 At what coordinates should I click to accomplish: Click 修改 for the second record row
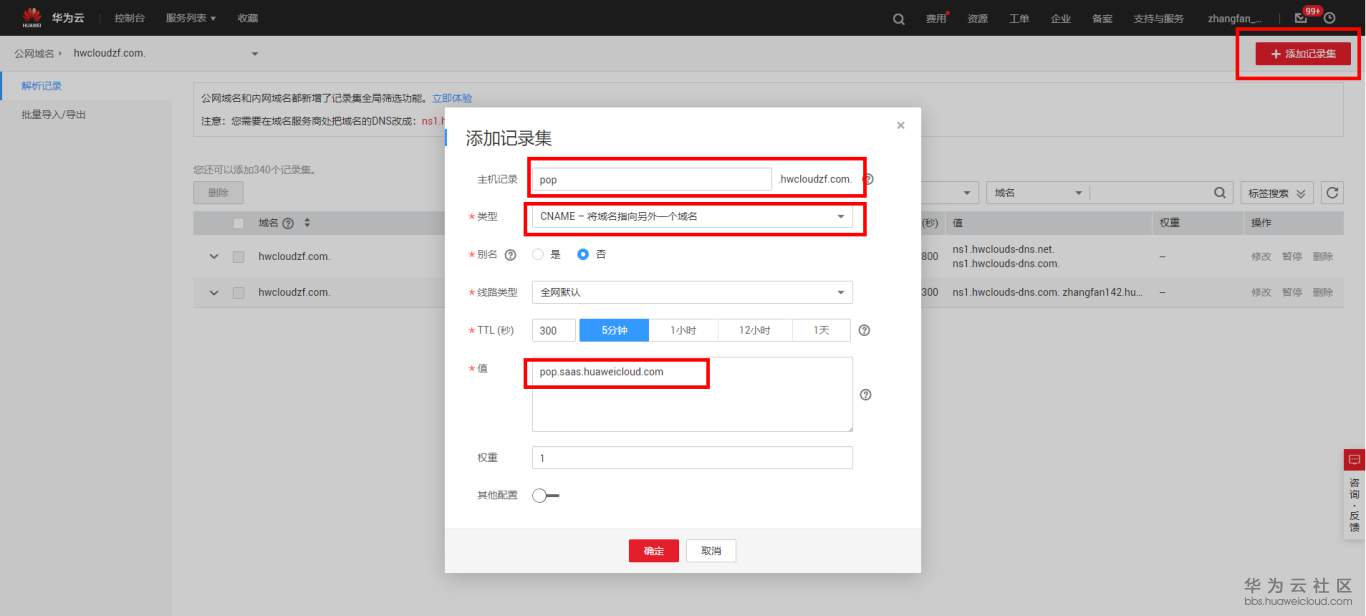(1261, 292)
